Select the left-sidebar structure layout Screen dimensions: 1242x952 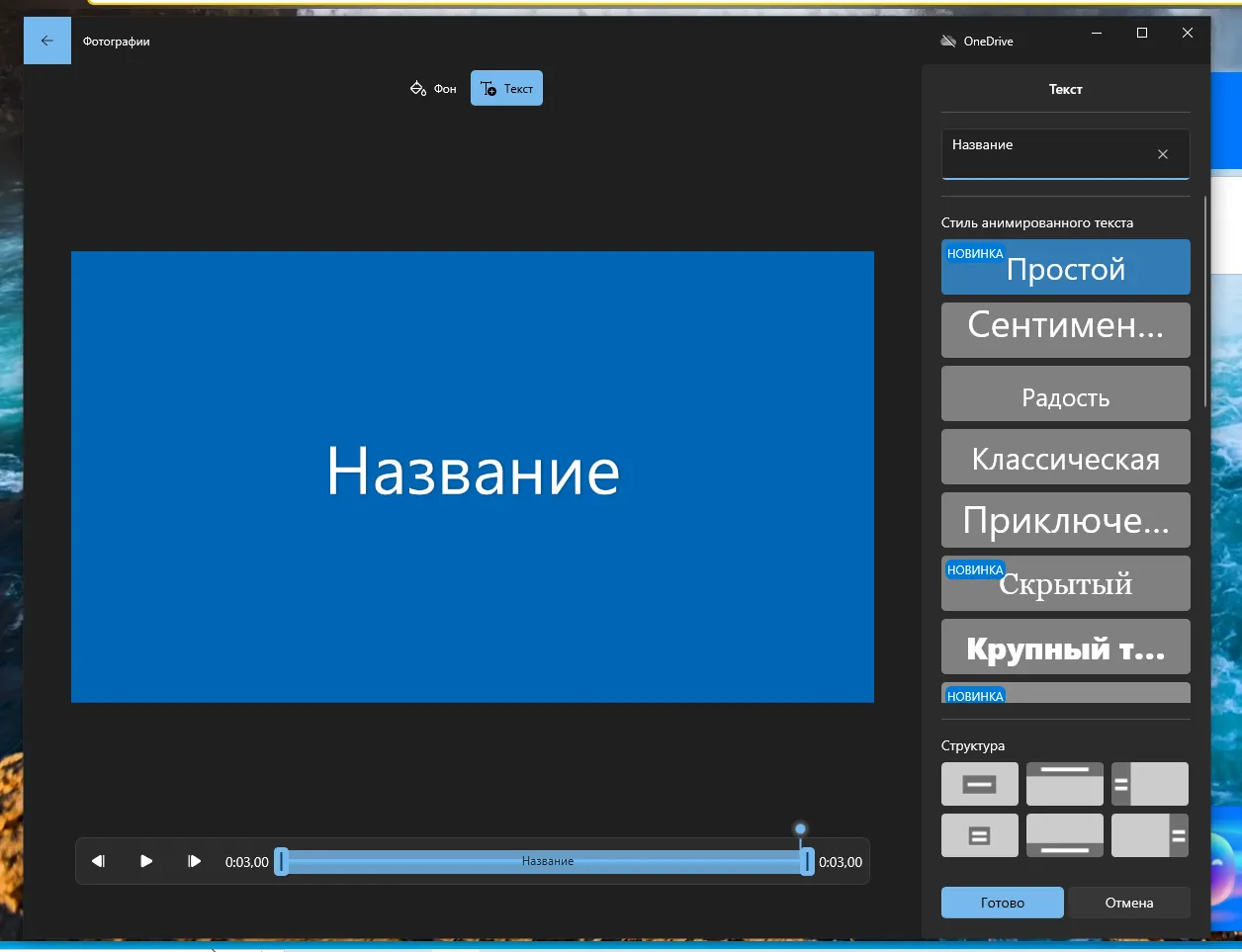[1150, 783]
